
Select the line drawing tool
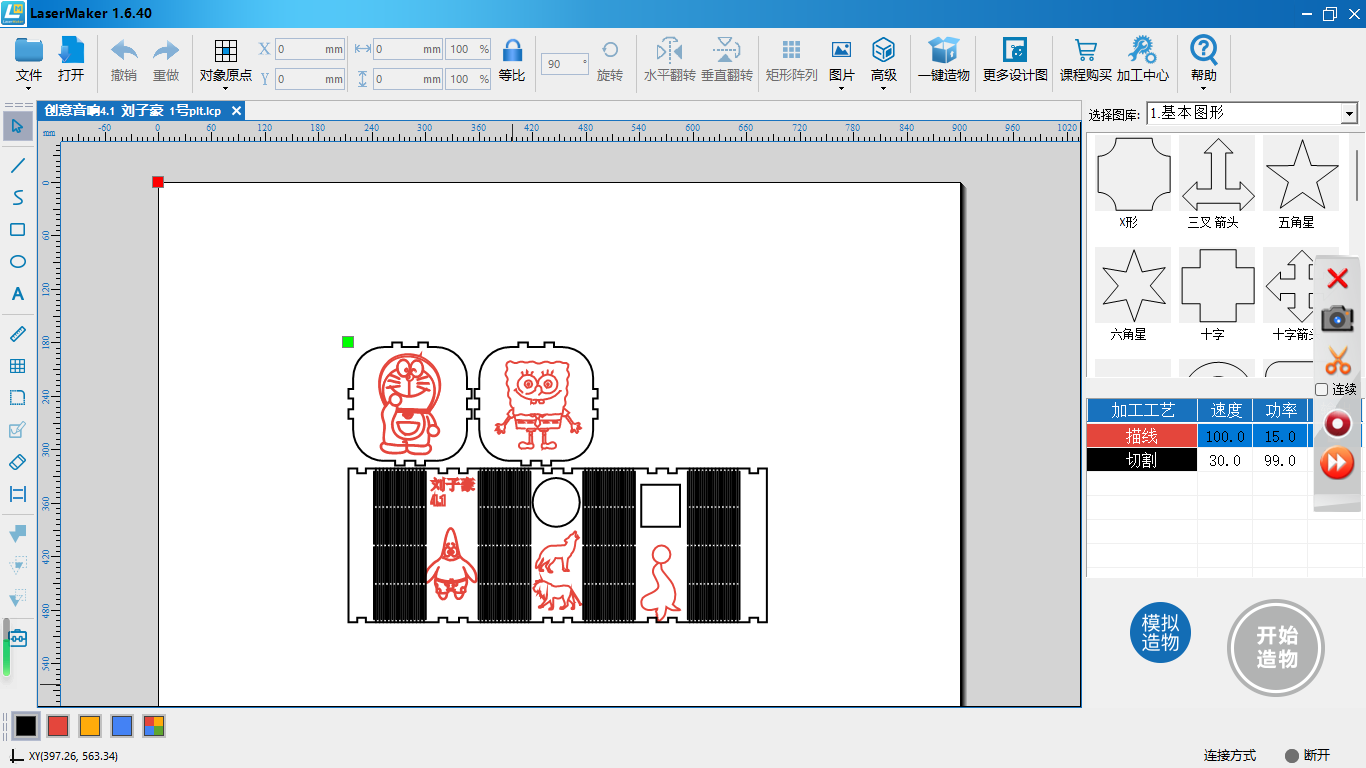coord(17,165)
